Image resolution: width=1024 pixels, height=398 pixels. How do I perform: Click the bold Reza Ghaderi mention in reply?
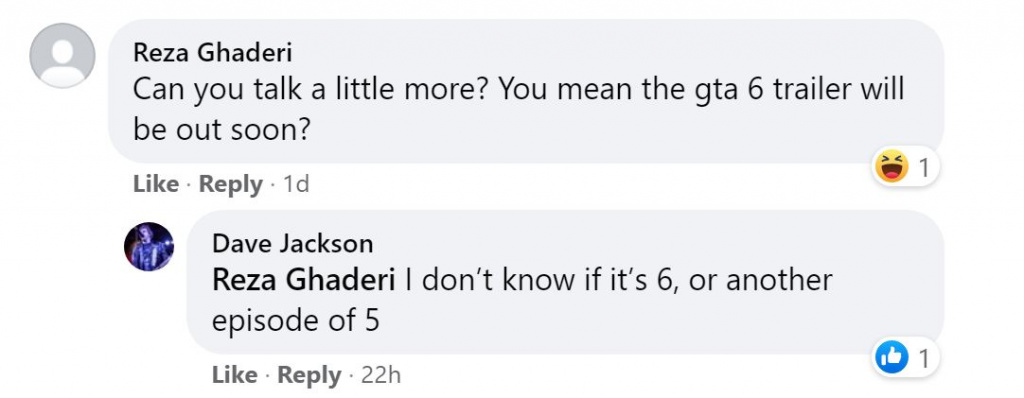(304, 280)
